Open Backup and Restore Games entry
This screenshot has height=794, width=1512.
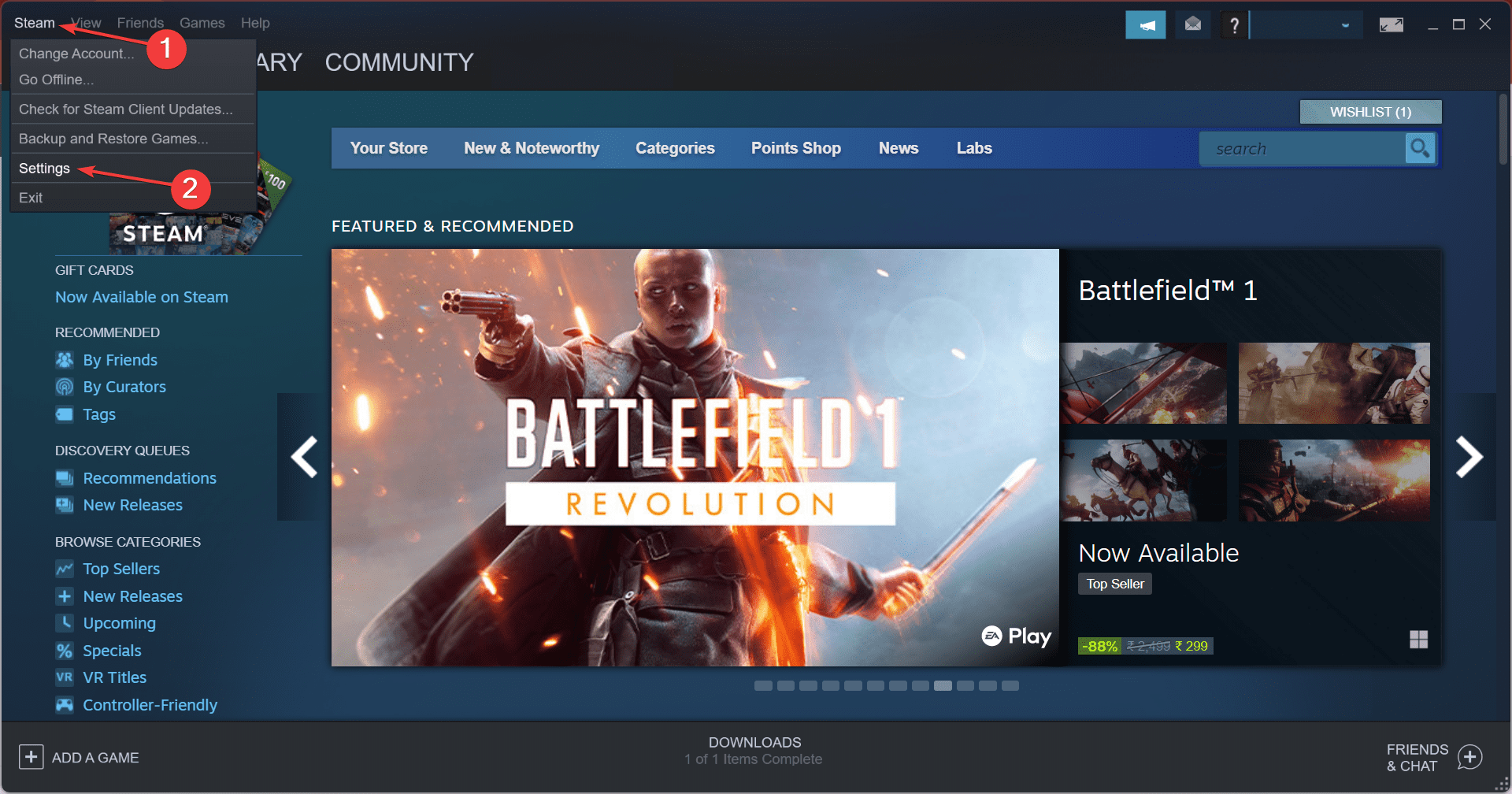pos(133,139)
